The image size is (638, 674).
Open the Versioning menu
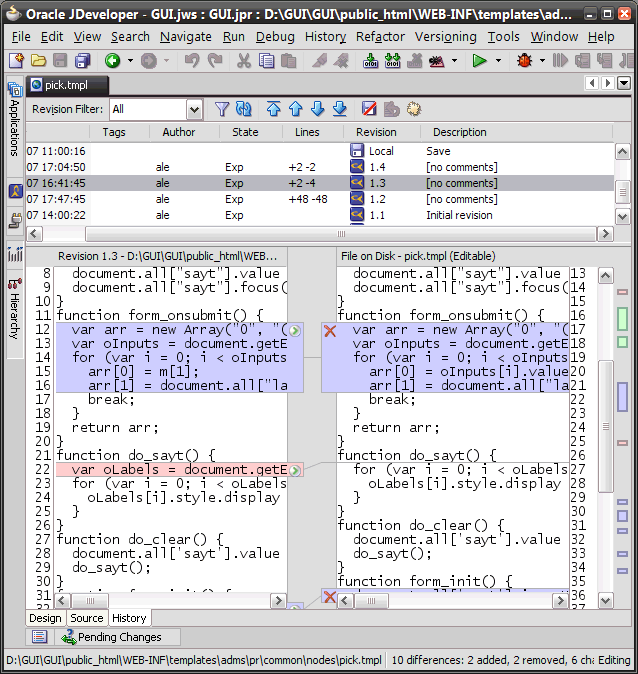click(x=445, y=36)
